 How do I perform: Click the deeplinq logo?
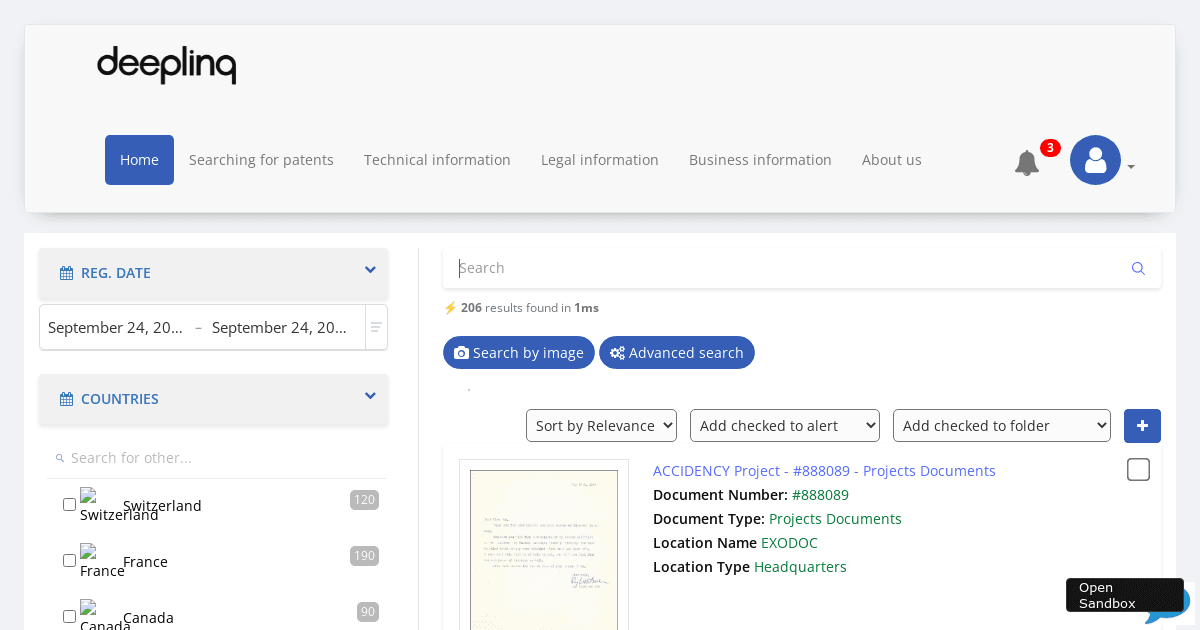pyautogui.click(x=166, y=65)
